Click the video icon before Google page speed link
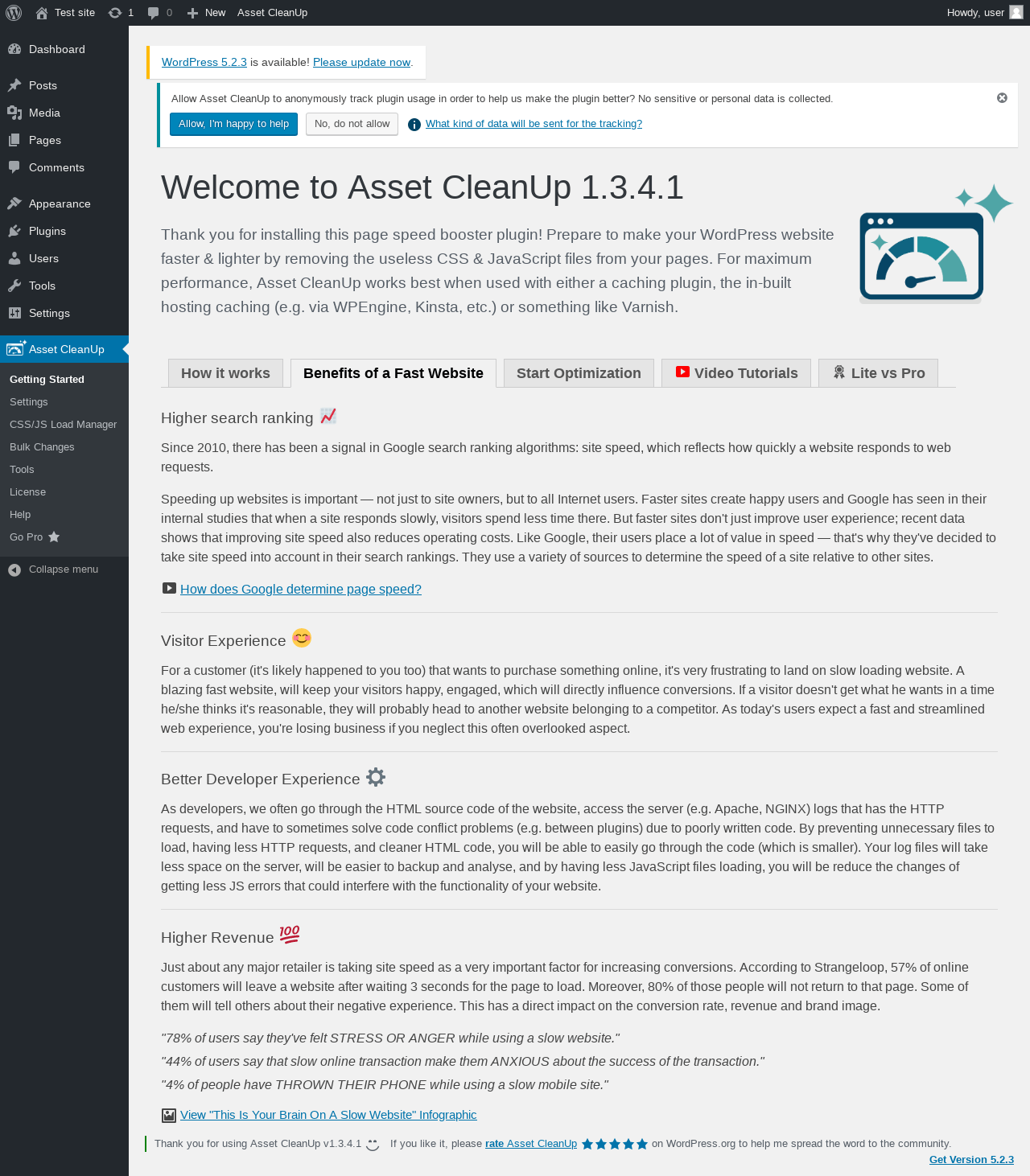1030x1176 pixels. click(169, 588)
